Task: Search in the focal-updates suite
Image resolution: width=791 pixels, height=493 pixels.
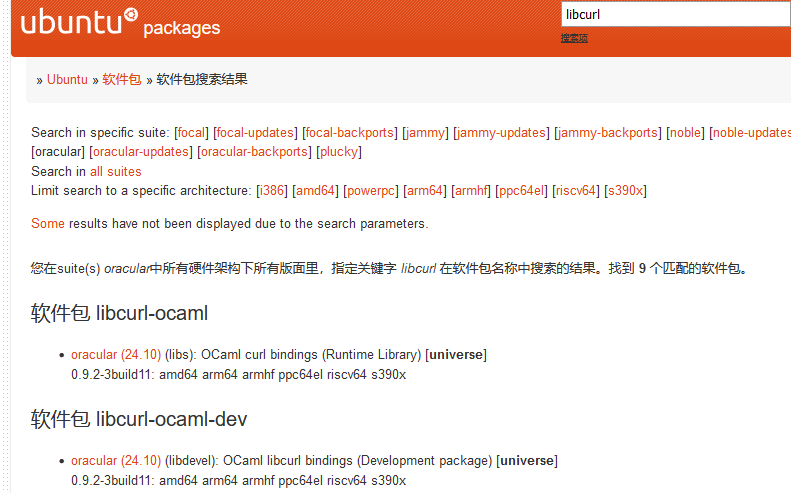Action: (255, 133)
